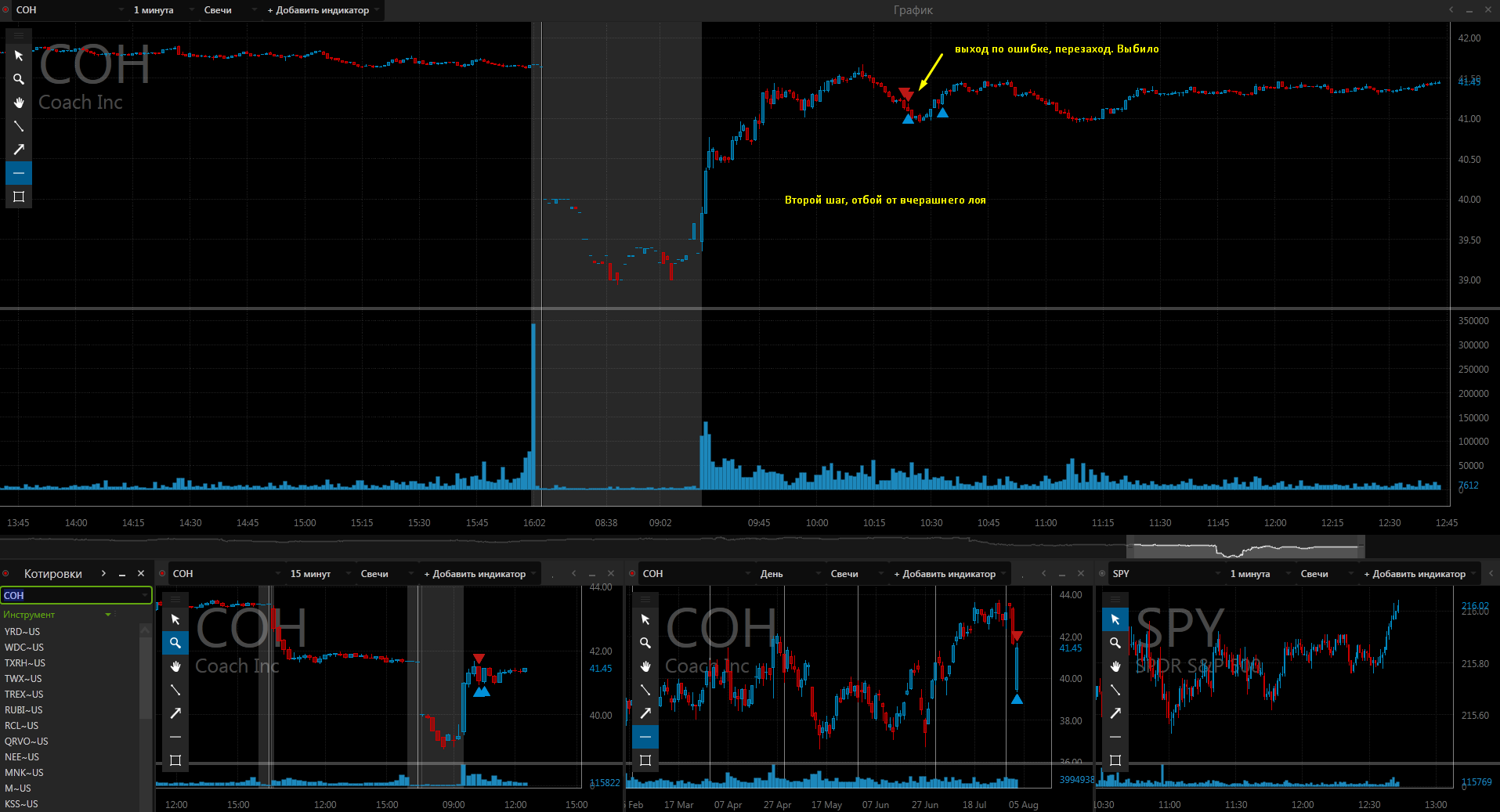Select the pointer tool in main COH chart
This screenshot has width=1500, height=812.
[x=19, y=56]
